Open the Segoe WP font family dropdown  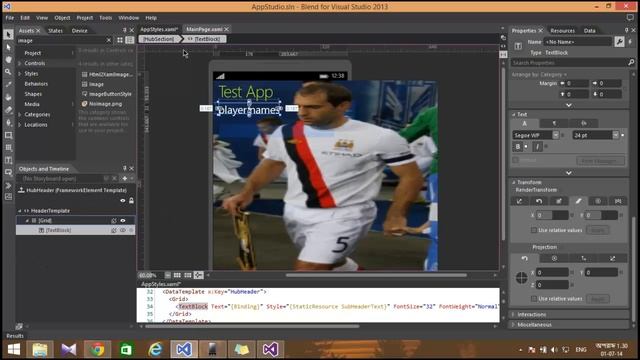pyautogui.click(x=556, y=135)
